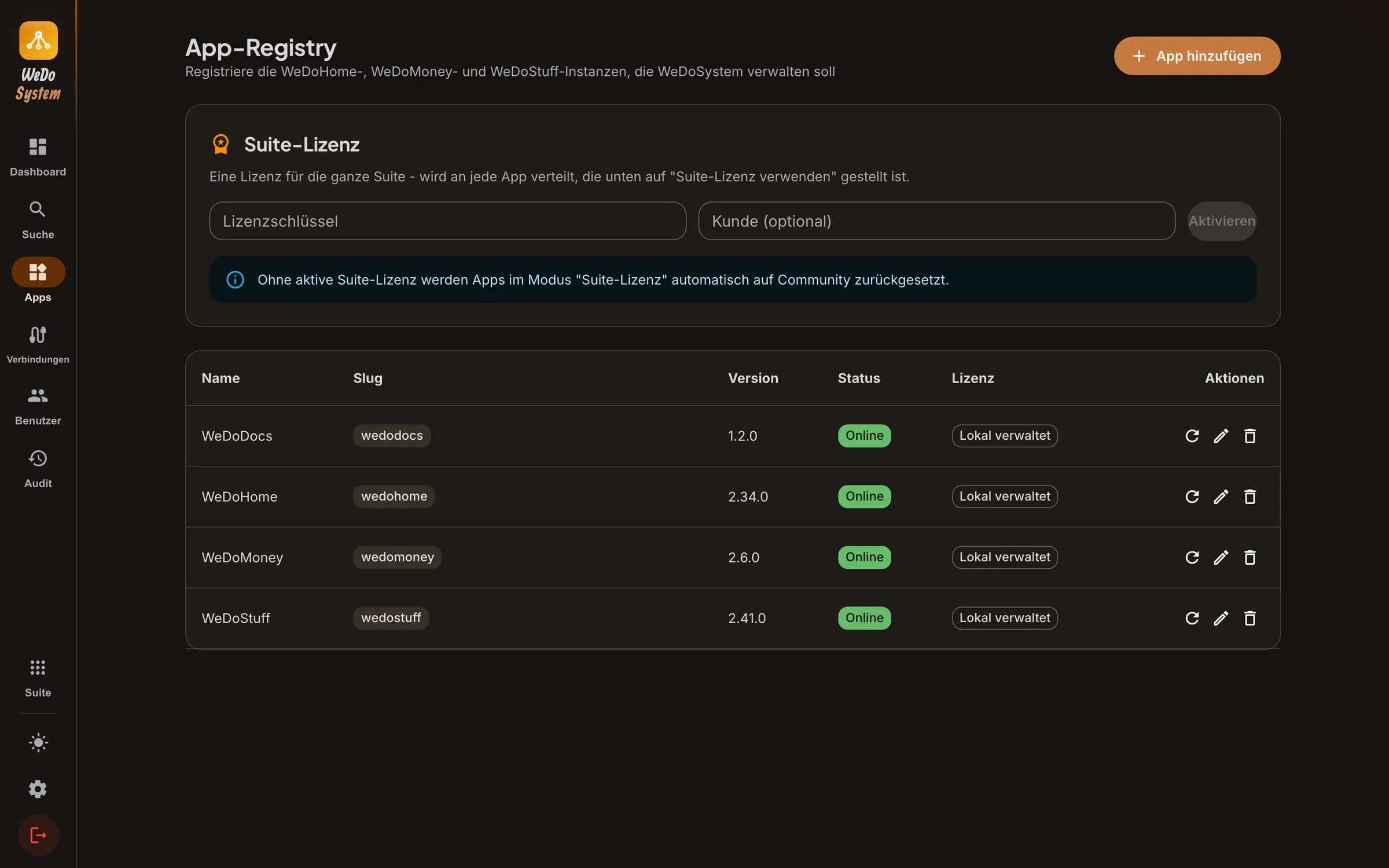Viewport: 1389px width, 868px height.
Task: Focus the Lizenzschlüssel input field
Action: pos(447,221)
